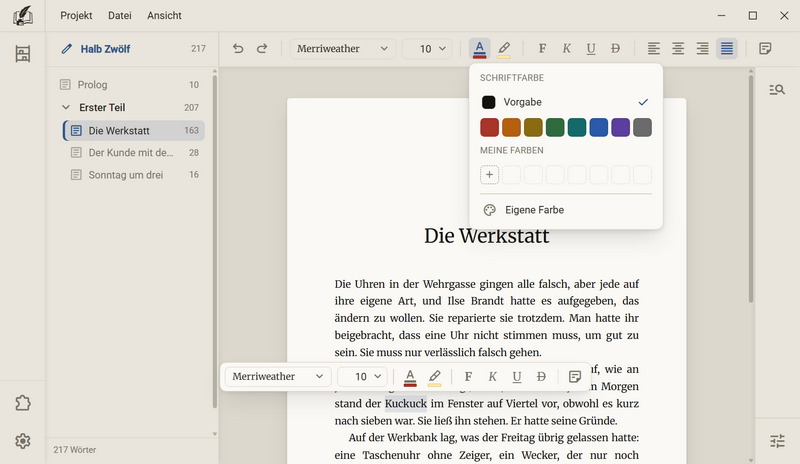Open settings via the gear icon
Viewport: 800px width, 464px height.
tap(22, 441)
